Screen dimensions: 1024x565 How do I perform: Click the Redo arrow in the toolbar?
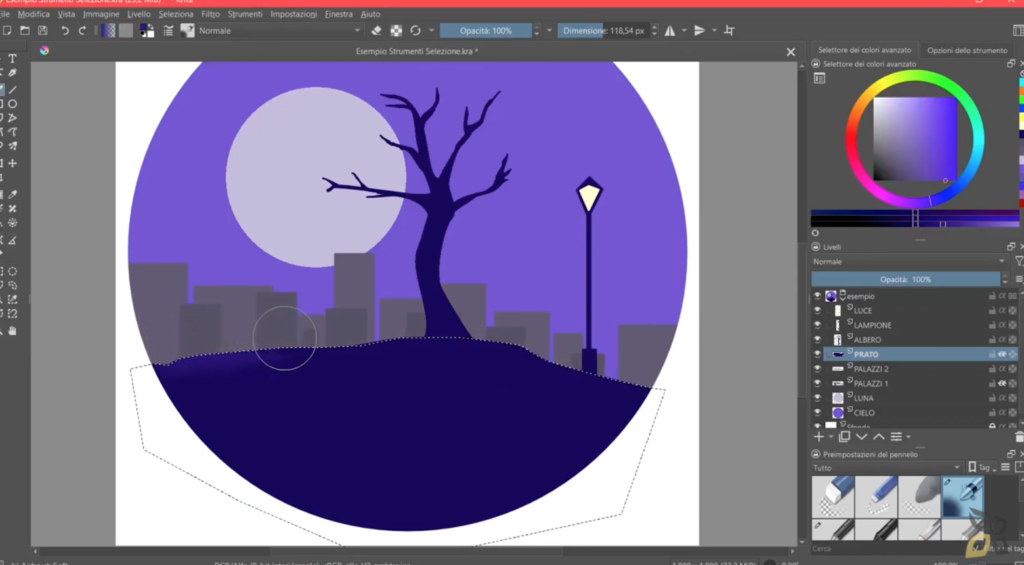pos(82,31)
